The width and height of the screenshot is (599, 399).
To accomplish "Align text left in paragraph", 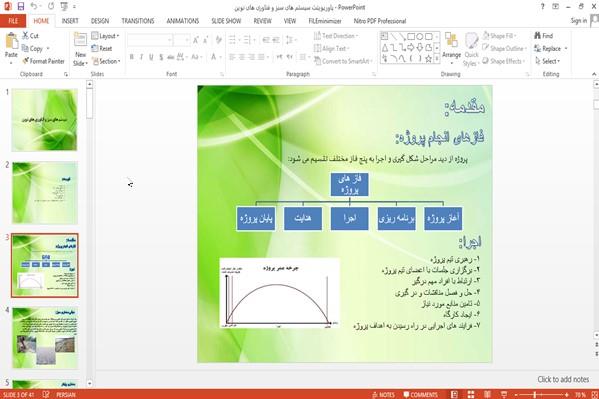I will [232, 57].
